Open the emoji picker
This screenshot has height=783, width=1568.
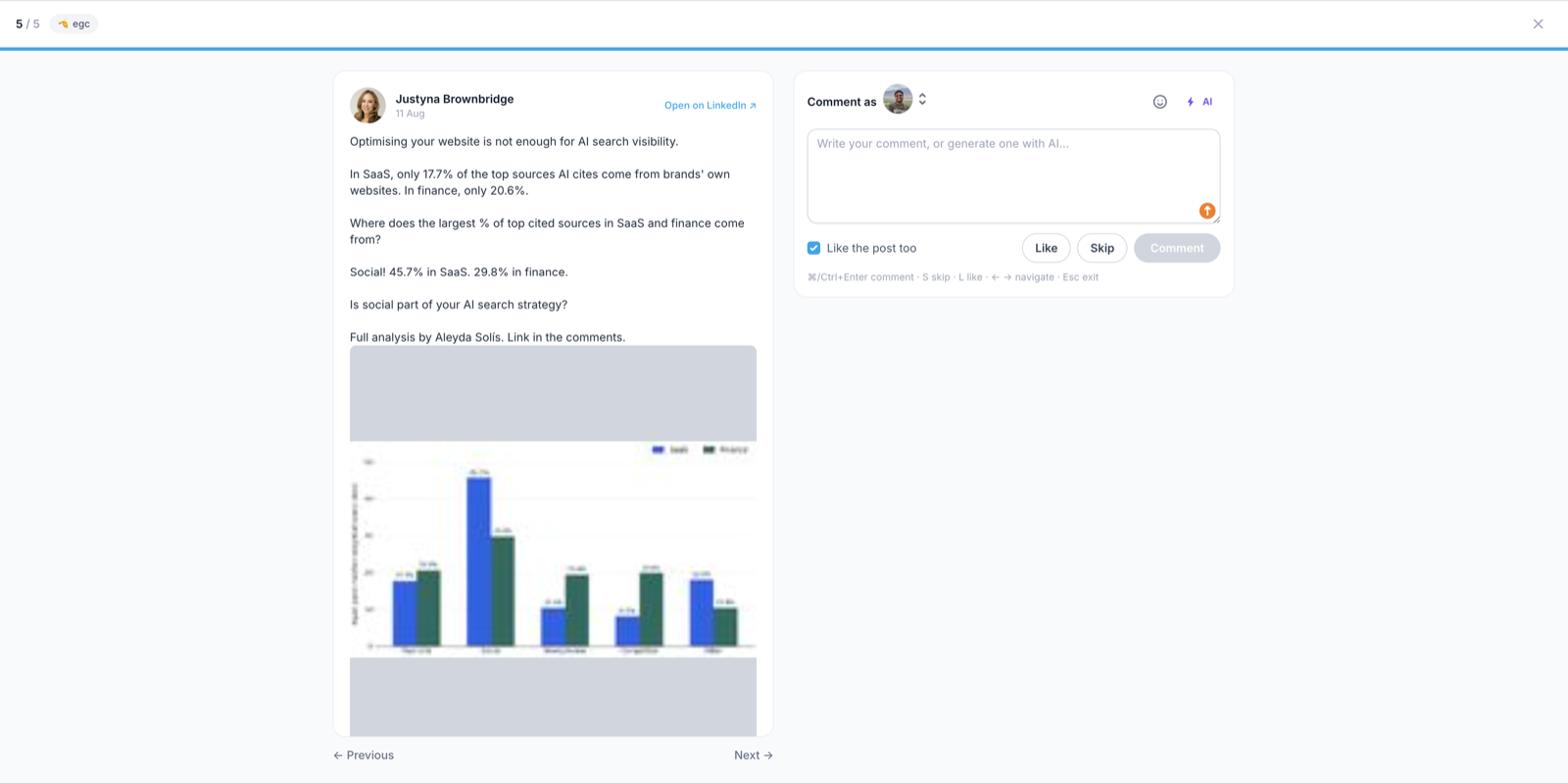pos(1159,101)
